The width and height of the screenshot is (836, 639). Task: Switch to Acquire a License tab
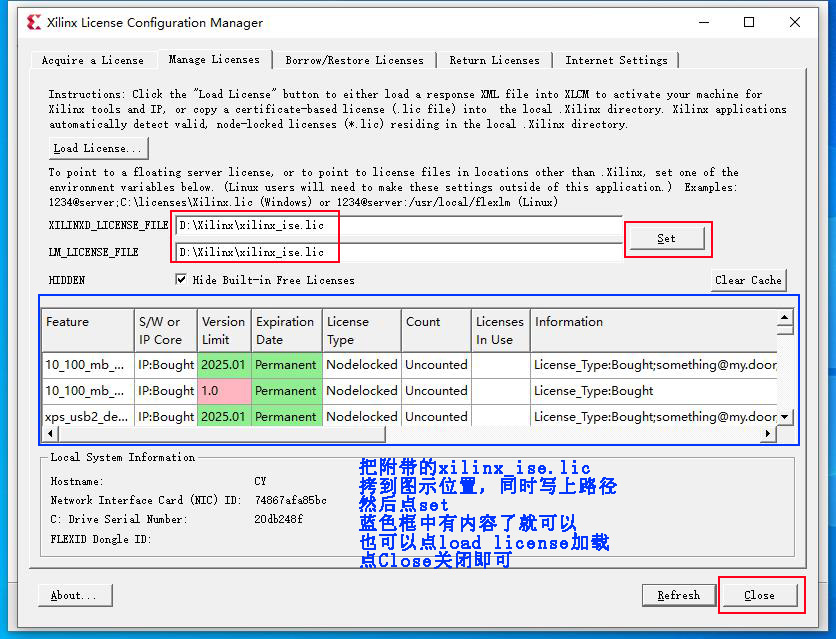point(92,61)
